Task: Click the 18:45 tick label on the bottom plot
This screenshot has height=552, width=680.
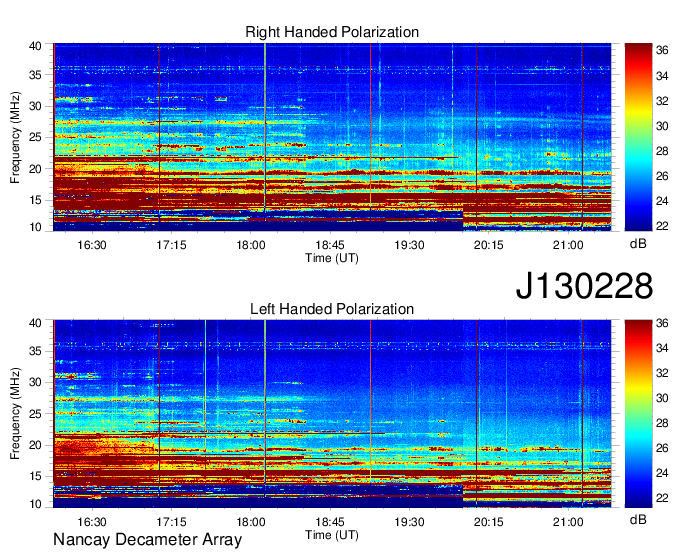Action: pyautogui.click(x=330, y=522)
